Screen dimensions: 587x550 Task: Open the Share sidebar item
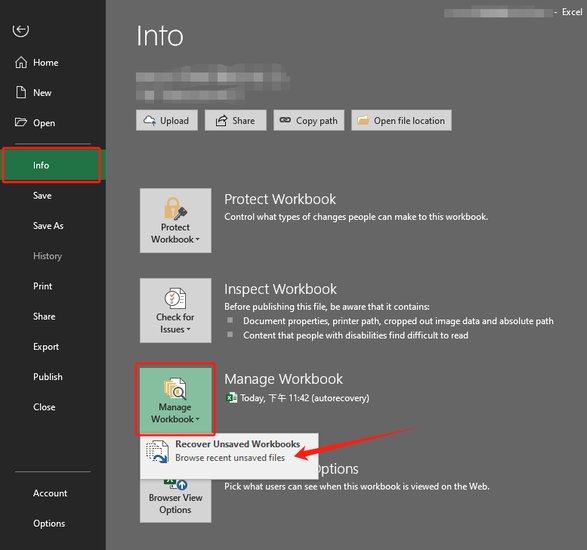pyautogui.click(x=53, y=316)
